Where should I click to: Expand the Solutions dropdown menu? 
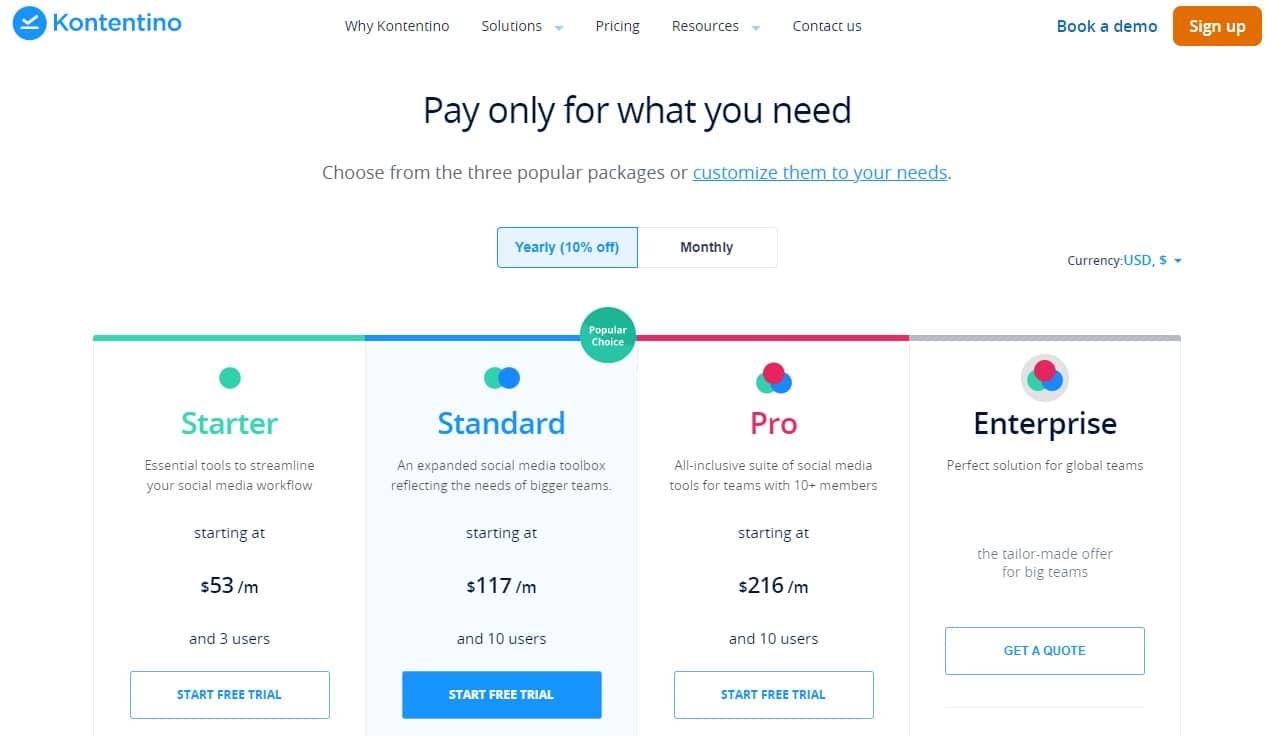pyautogui.click(x=522, y=26)
